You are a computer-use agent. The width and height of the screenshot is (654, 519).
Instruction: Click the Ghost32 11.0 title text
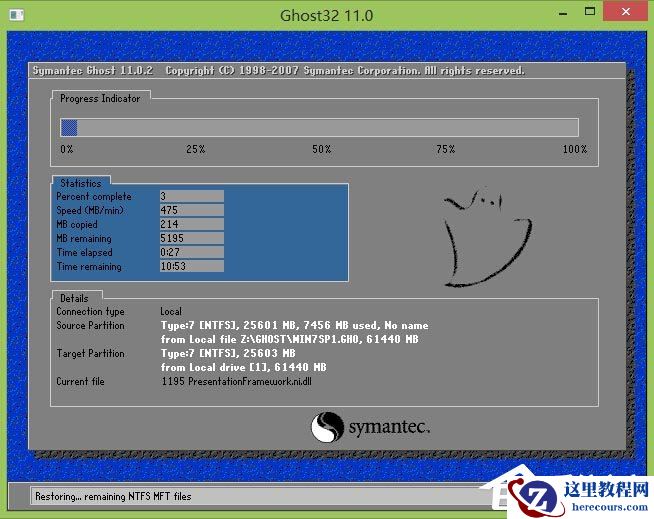[326, 16]
